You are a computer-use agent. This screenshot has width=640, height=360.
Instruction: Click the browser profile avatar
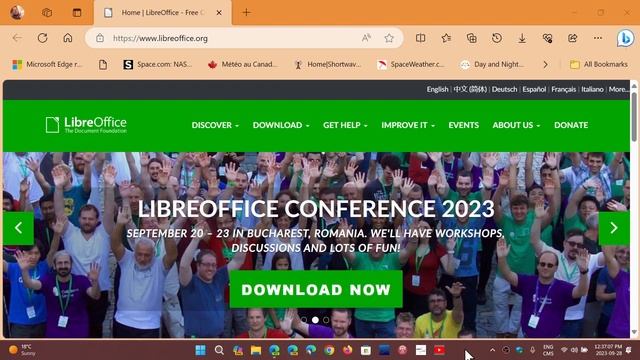coord(17,12)
